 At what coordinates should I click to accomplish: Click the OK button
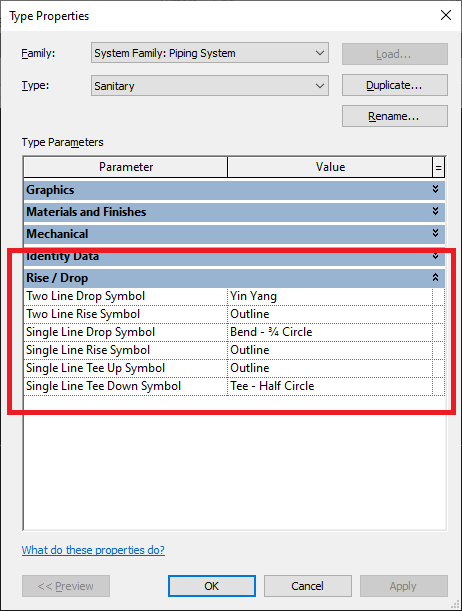(x=212, y=586)
